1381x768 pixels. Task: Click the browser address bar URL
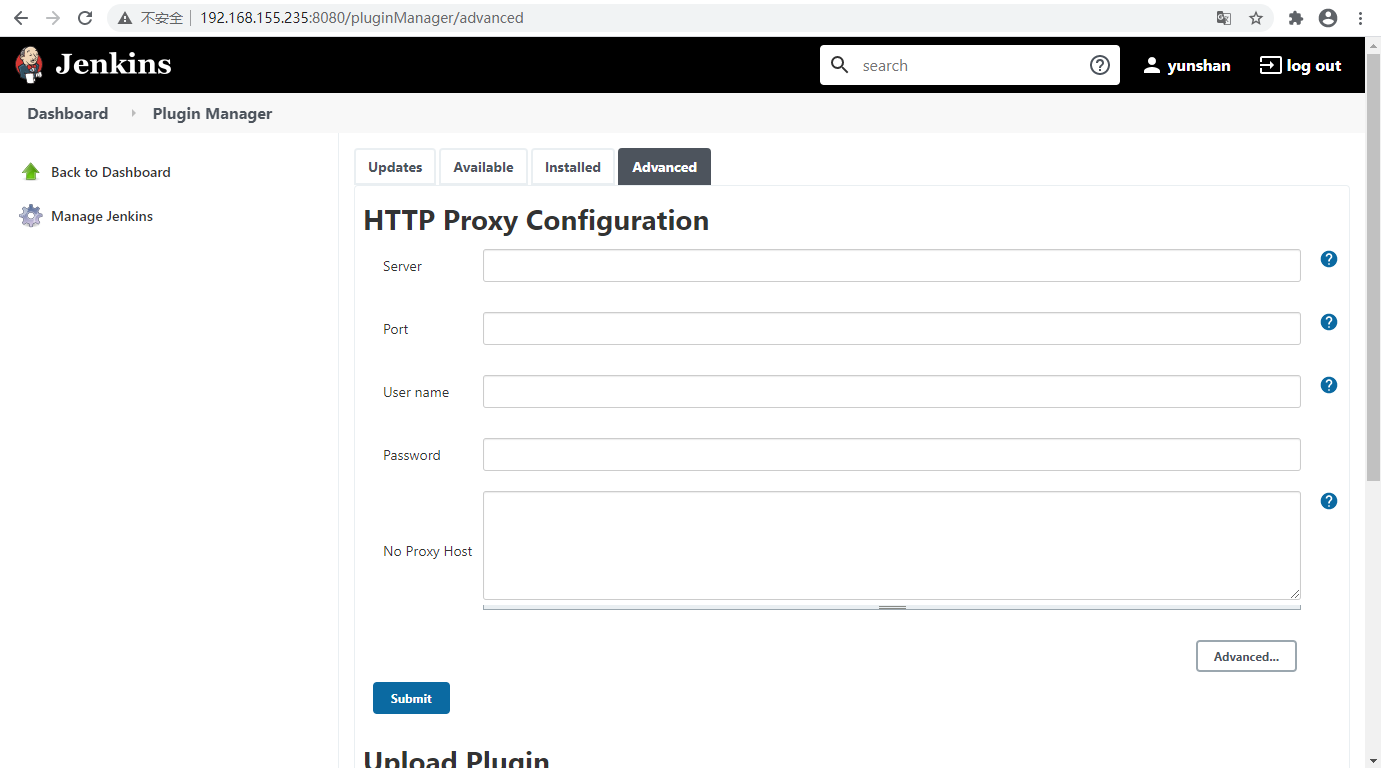pyautogui.click(x=361, y=18)
